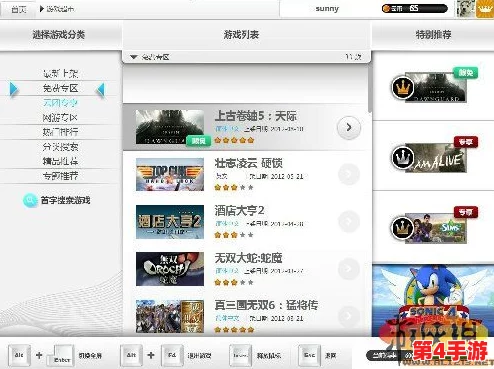Click the 酒店大亨2 title text

pyautogui.click(x=239, y=211)
